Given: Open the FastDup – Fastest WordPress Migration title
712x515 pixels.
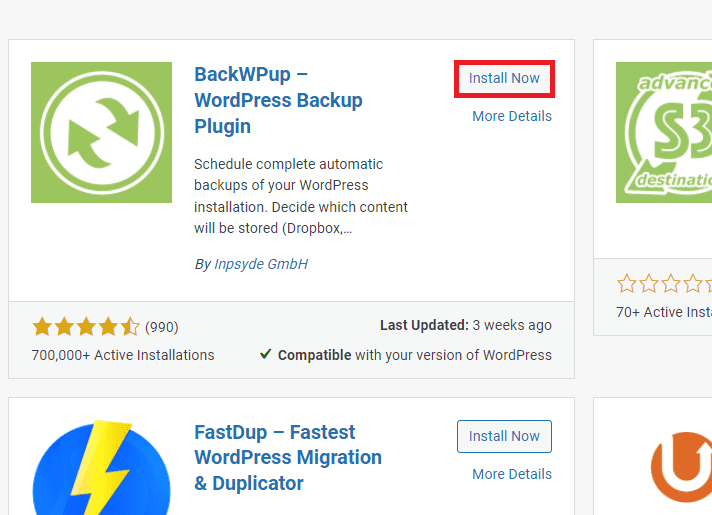Looking at the screenshot, I should 288,458.
